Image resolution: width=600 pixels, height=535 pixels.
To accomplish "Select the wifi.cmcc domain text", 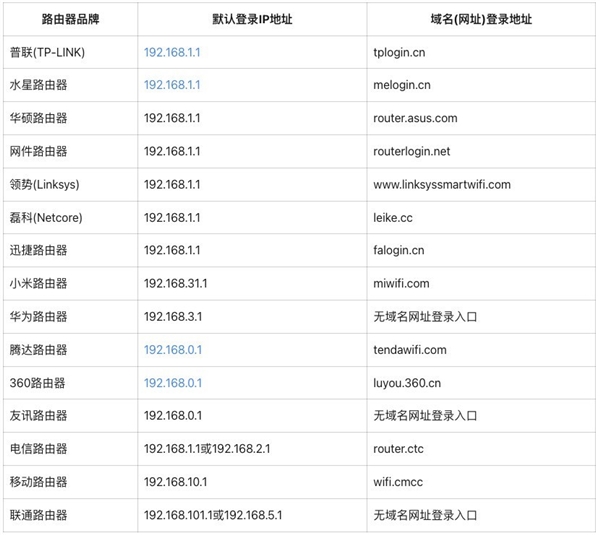I will pyautogui.click(x=398, y=482).
